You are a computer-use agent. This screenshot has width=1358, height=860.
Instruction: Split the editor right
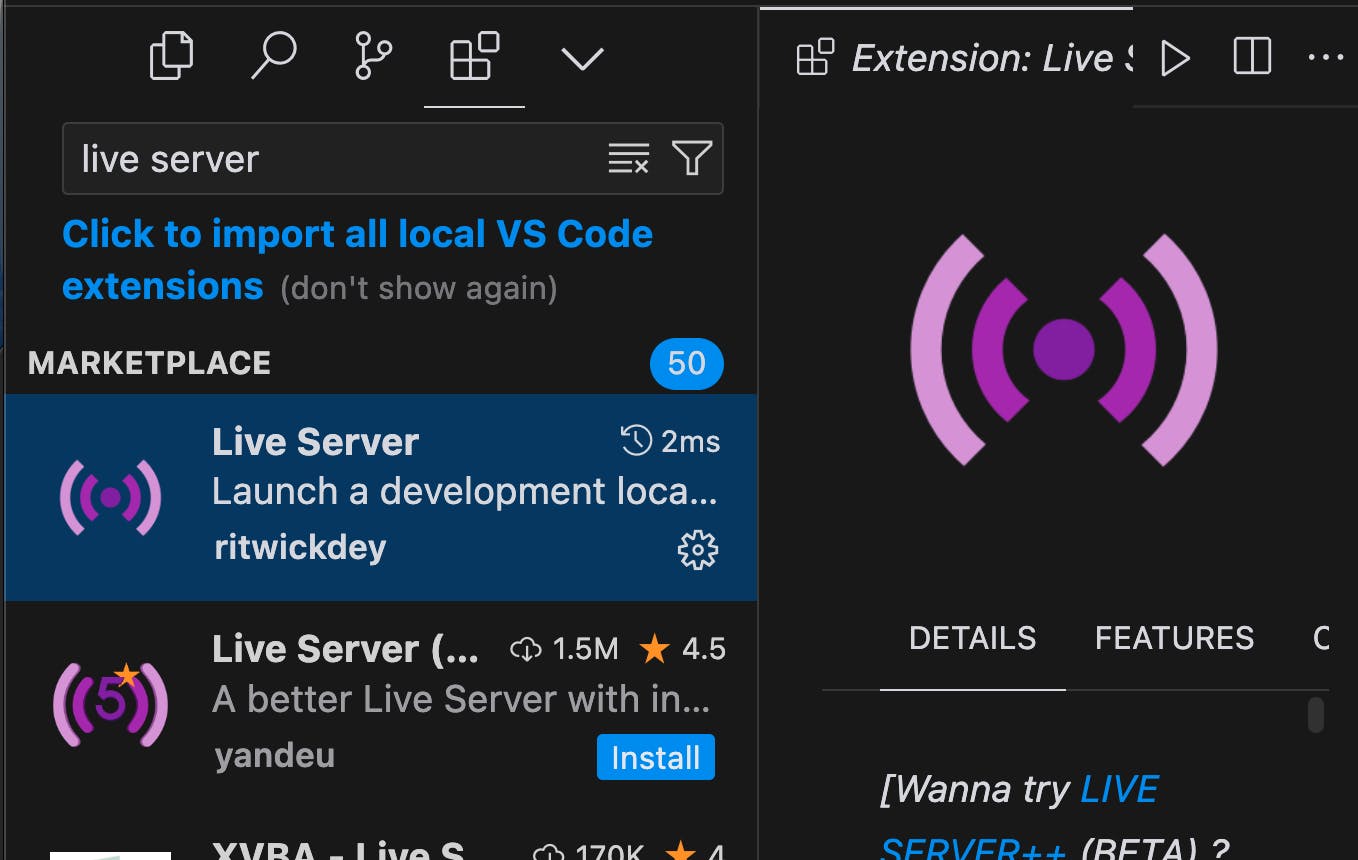(1252, 57)
